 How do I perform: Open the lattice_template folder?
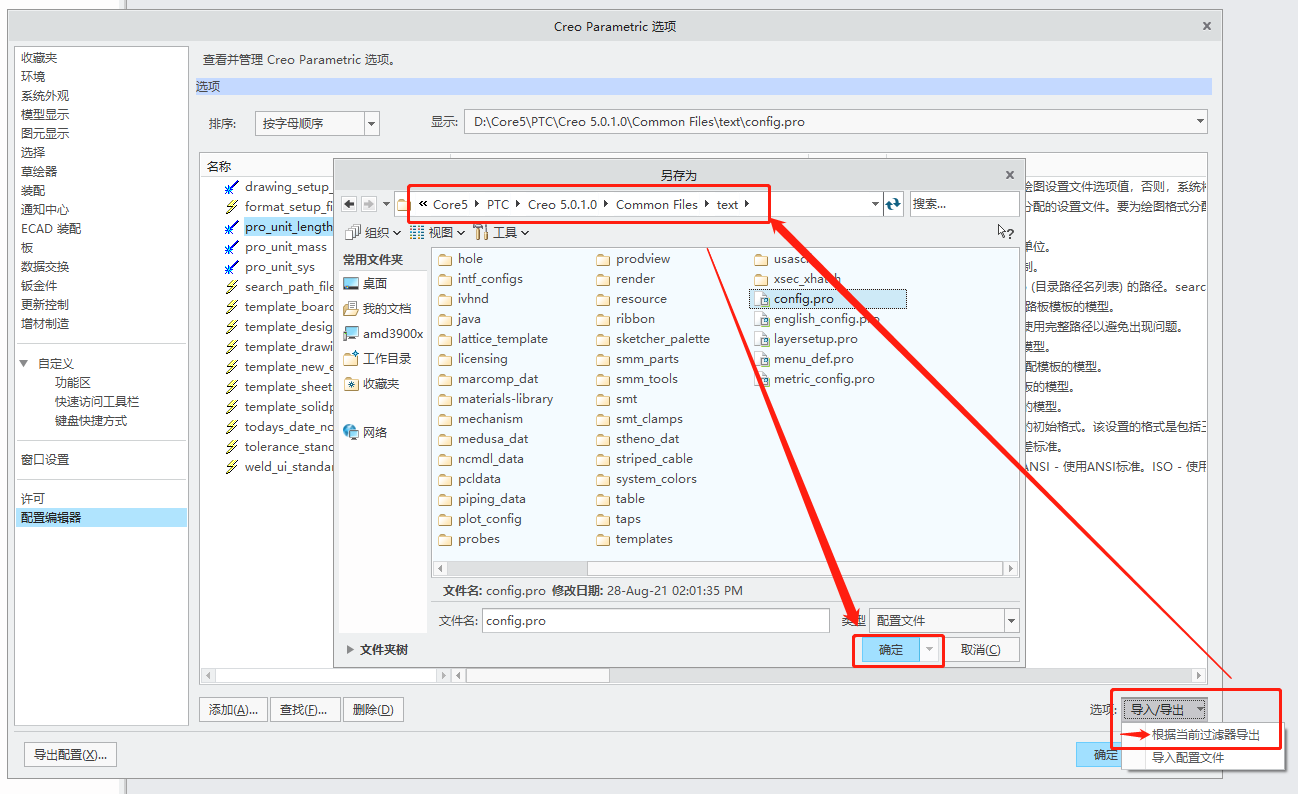(x=493, y=339)
